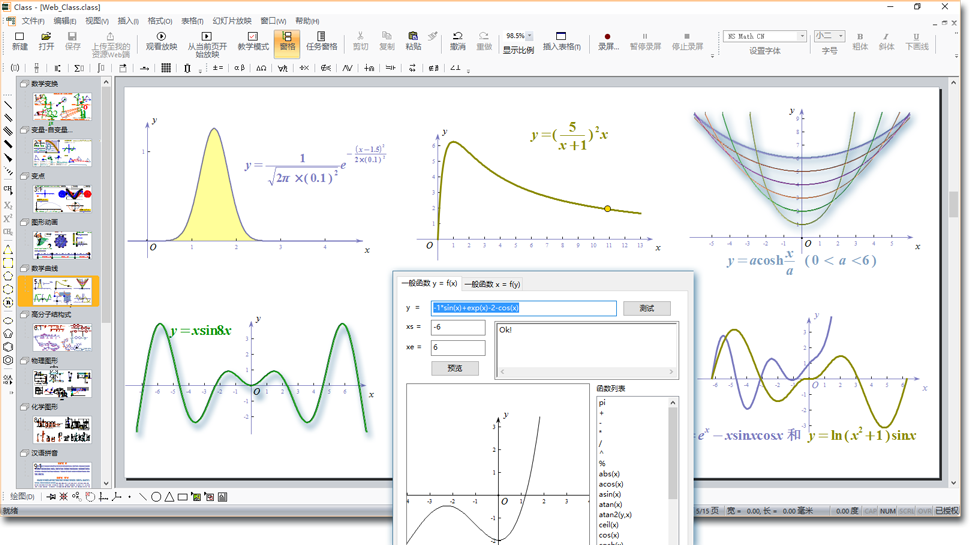
Task: Toggle 粗体 bold formatting
Action: (x=860, y=40)
